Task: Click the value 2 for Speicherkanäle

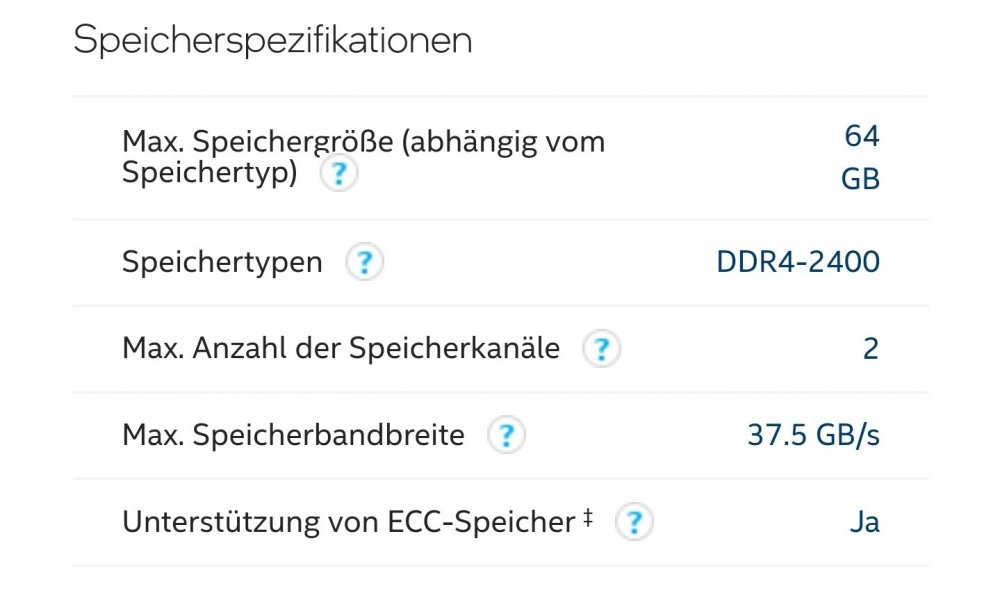Action: coord(871,349)
